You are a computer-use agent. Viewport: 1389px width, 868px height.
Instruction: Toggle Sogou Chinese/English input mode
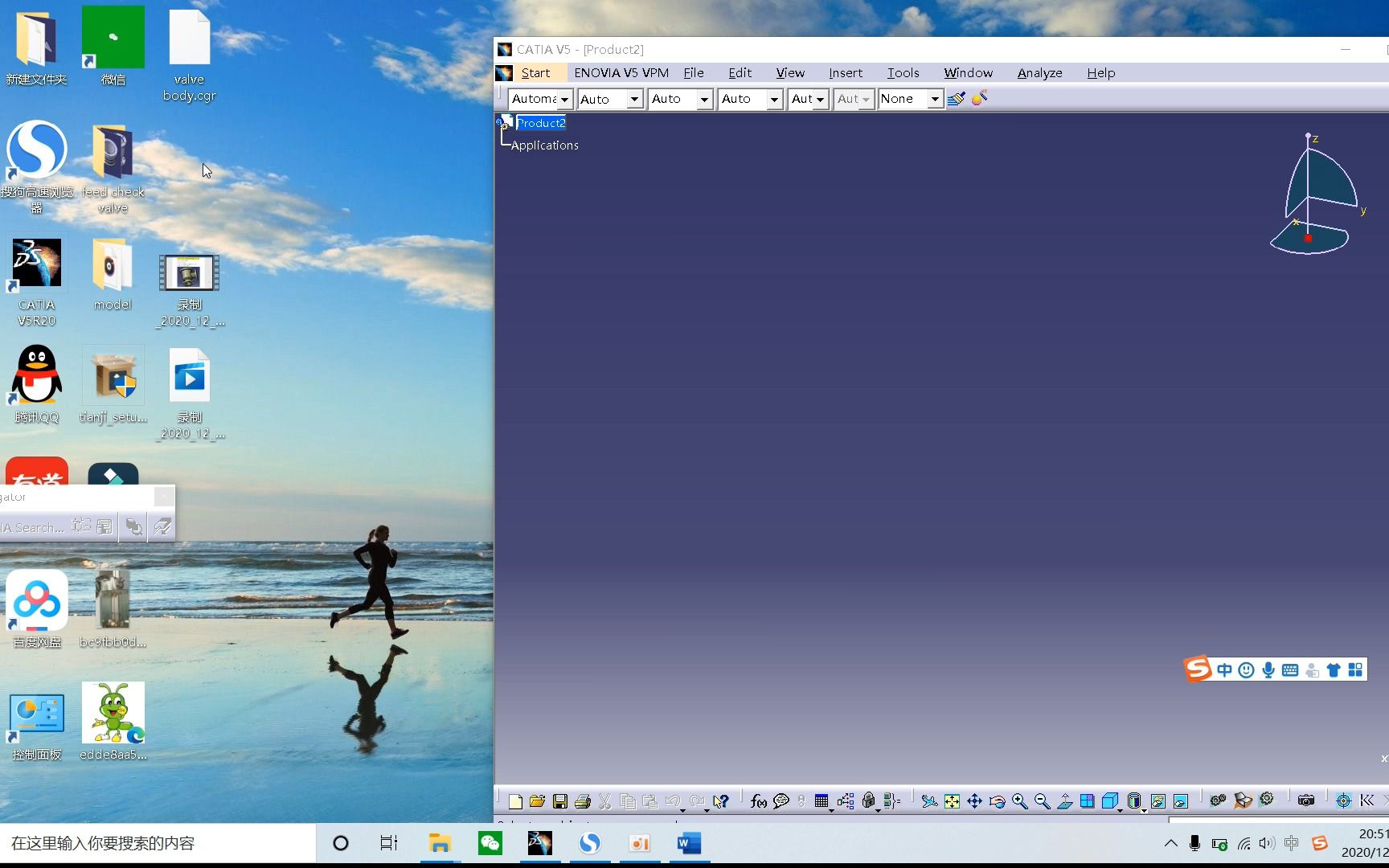click(1224, 670)
